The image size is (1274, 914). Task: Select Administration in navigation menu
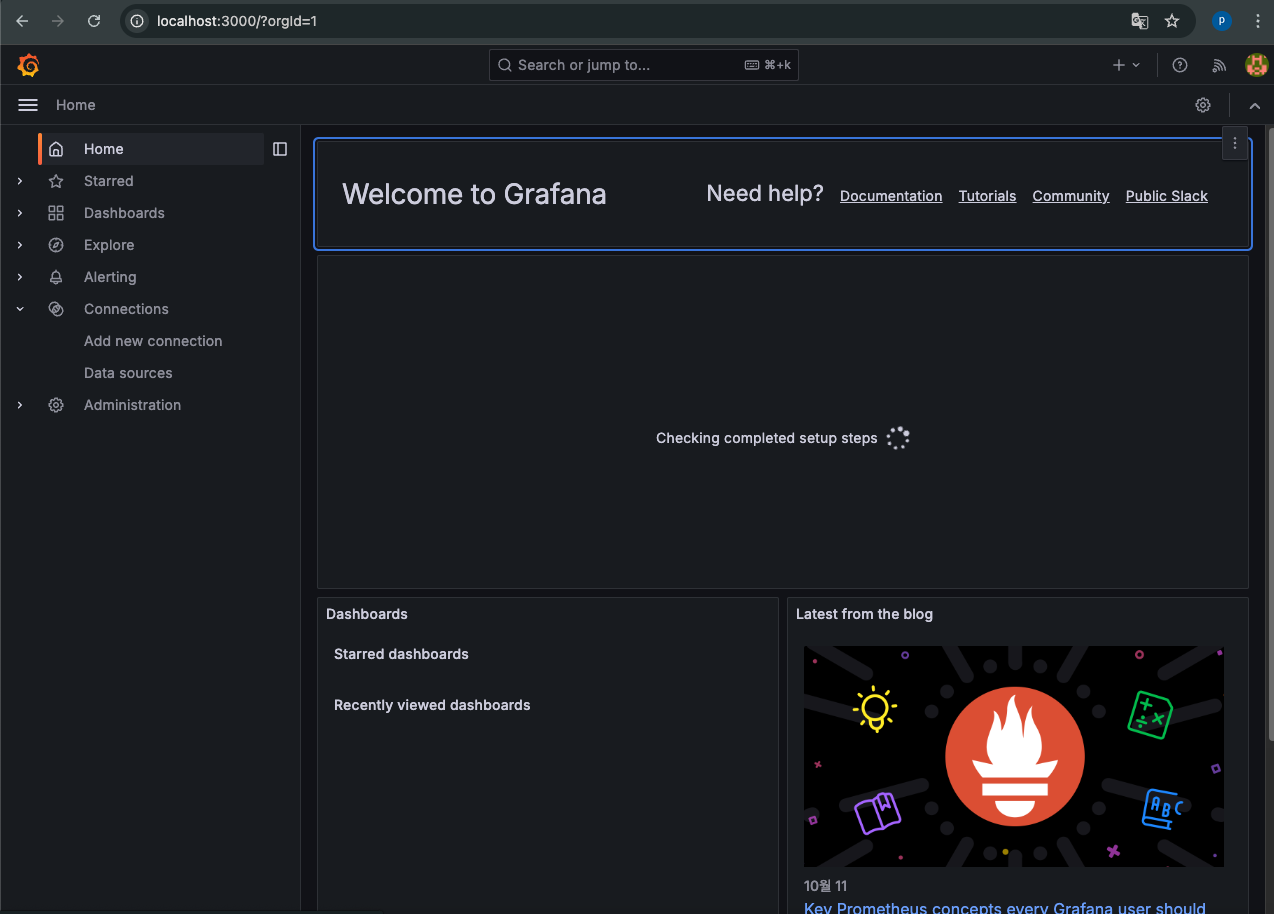coord(132,405)
